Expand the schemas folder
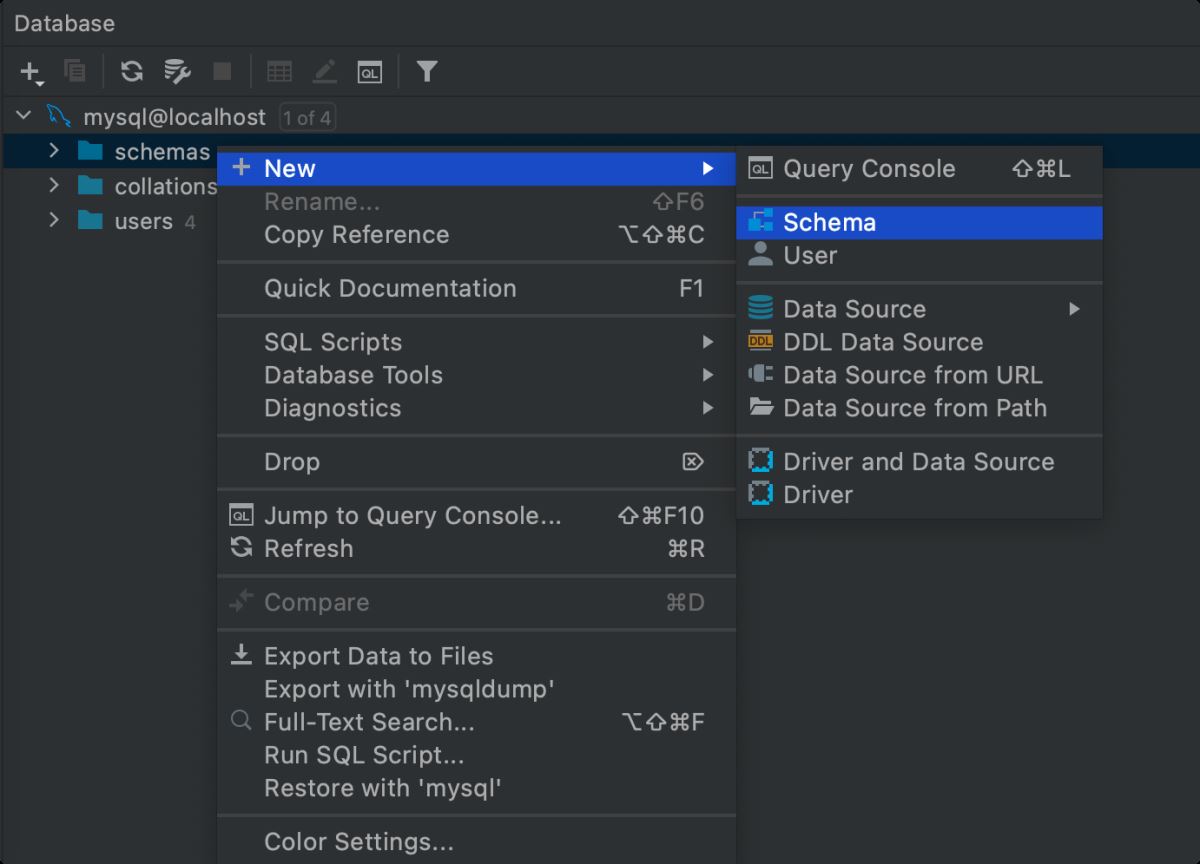The image size is (1200, 864). pyautogui.click(x=55, y=152)
